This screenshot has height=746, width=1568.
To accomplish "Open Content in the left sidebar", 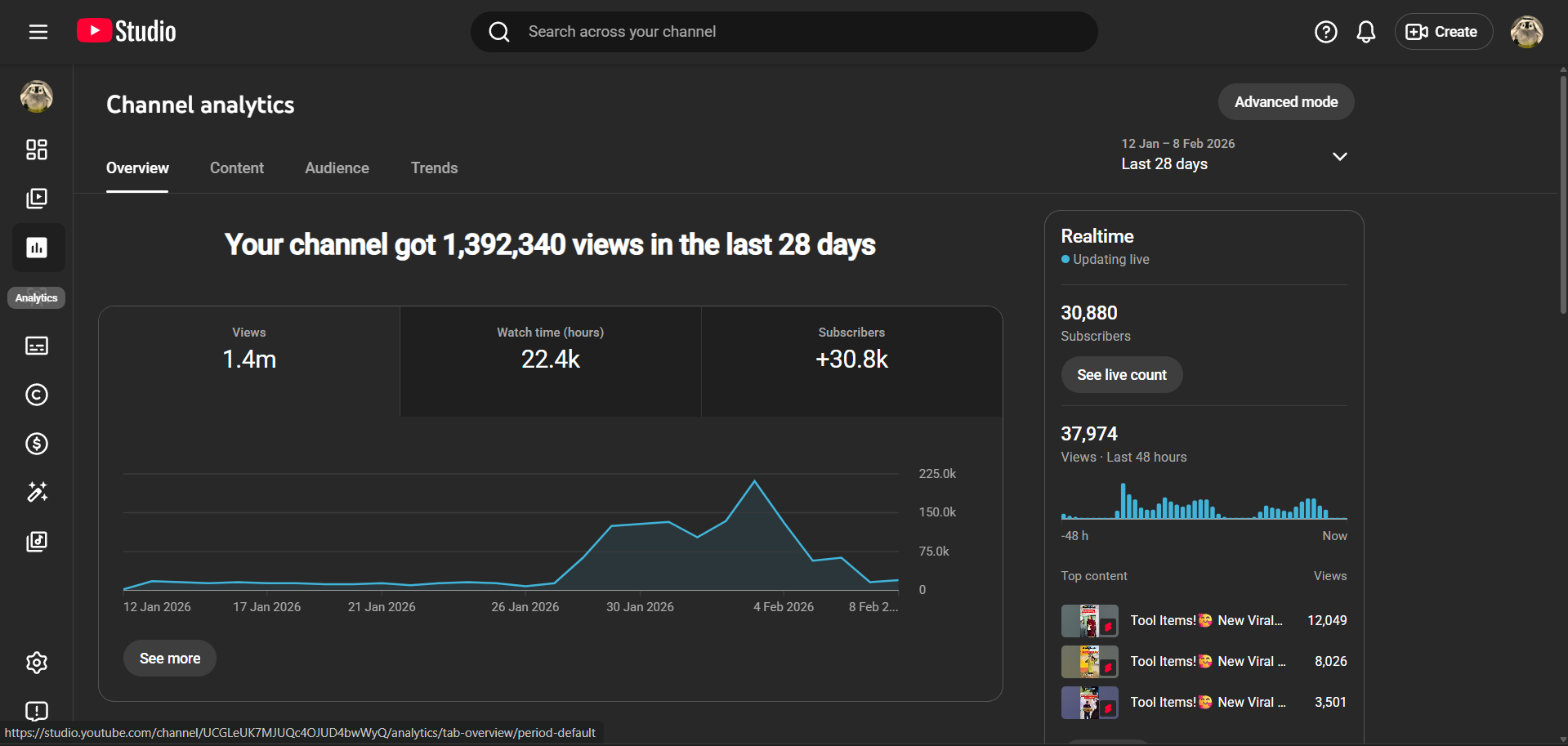I will click(x=37, y=199).
